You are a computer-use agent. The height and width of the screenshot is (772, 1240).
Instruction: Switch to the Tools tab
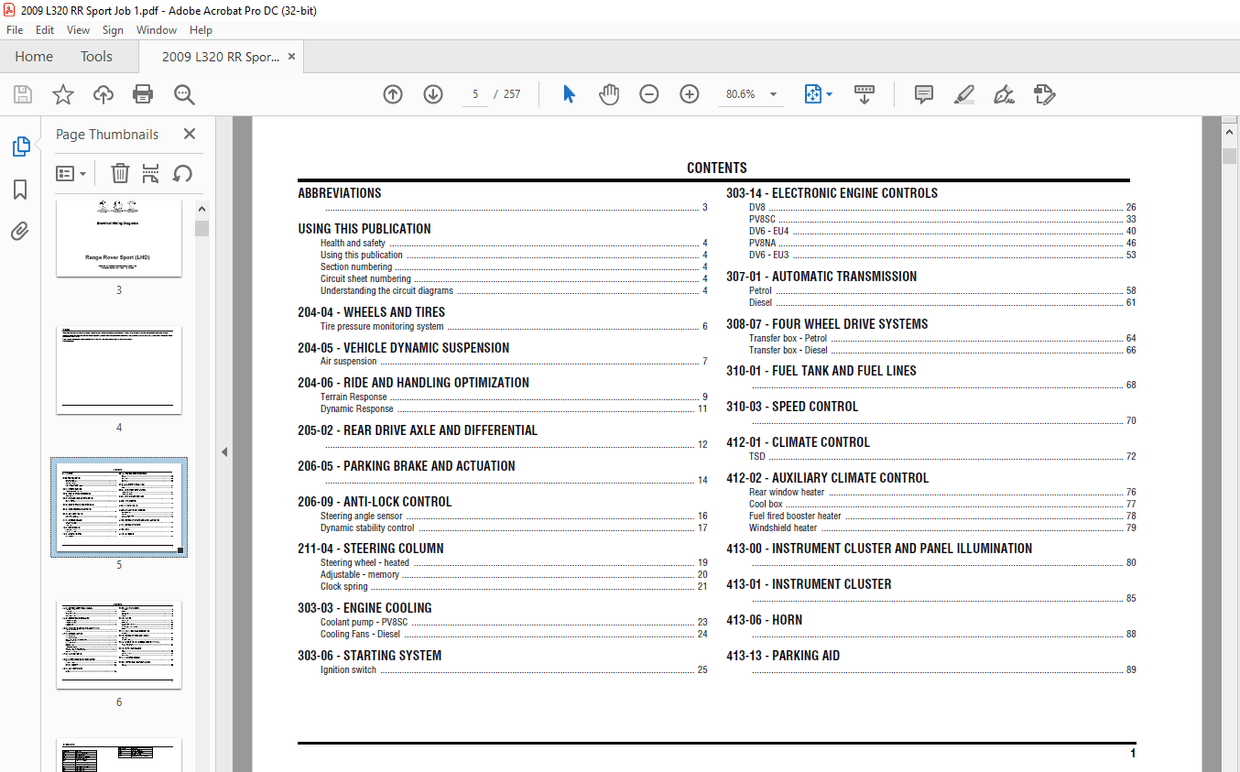[96, 56]
